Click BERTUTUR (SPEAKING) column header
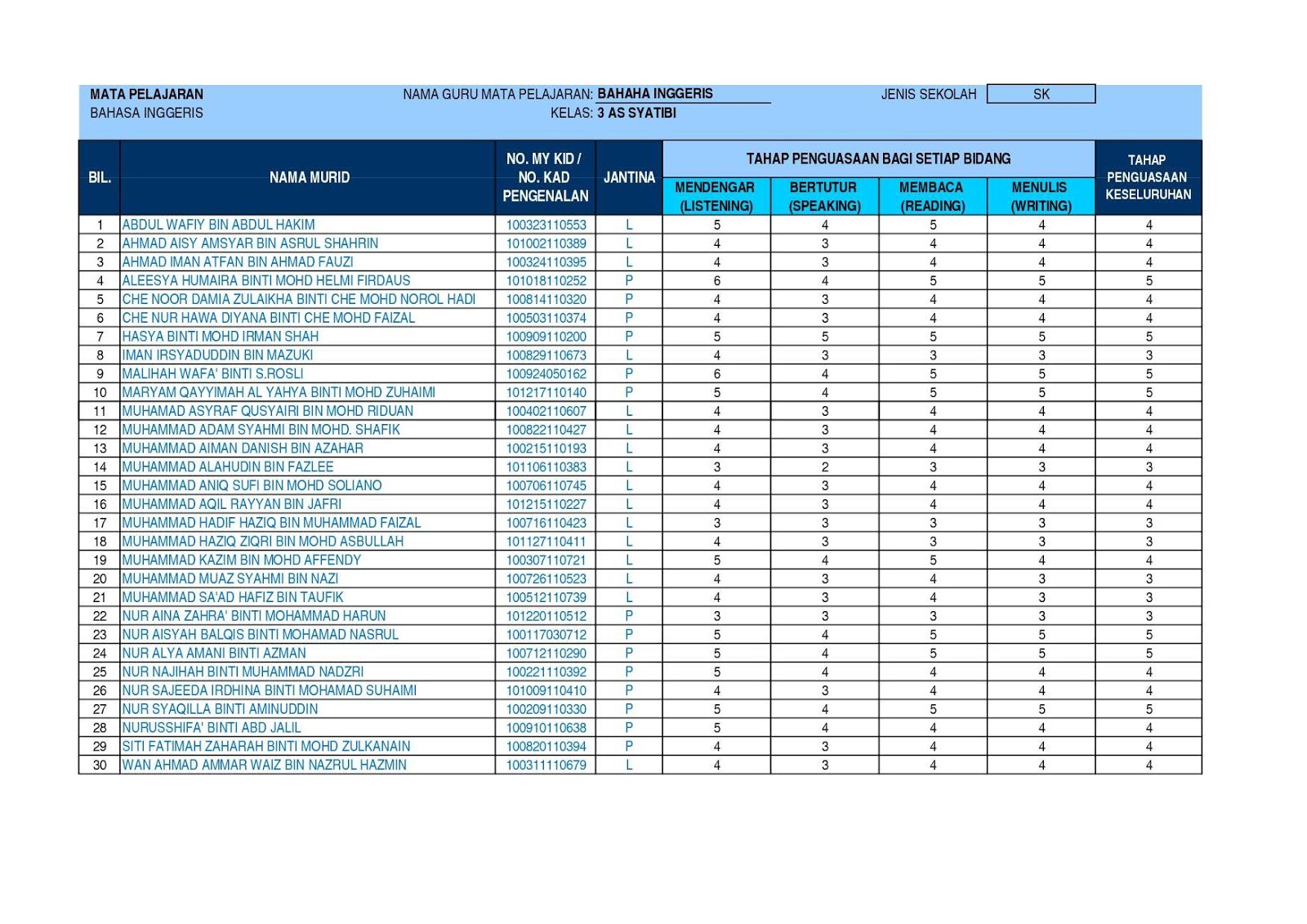 [x=824, y=196]
